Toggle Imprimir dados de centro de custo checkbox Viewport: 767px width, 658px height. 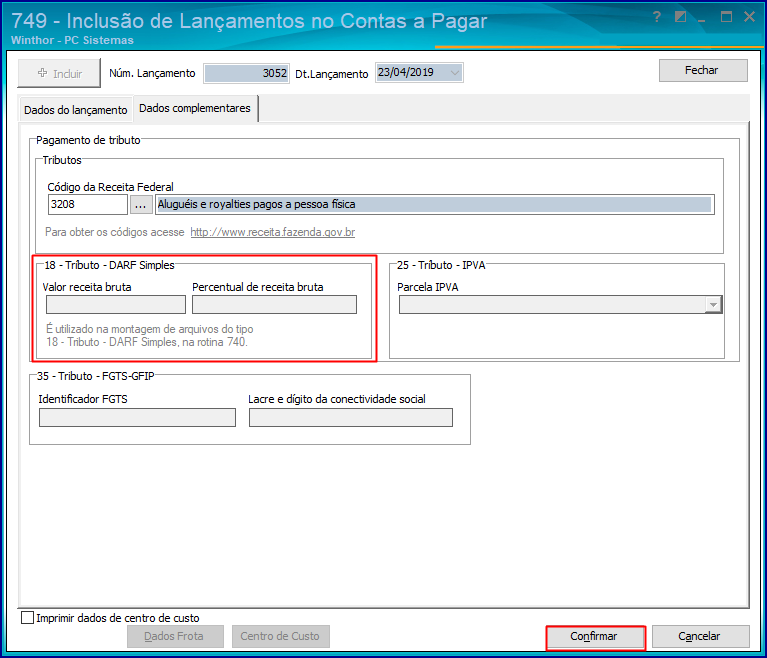tap(27, 617)
